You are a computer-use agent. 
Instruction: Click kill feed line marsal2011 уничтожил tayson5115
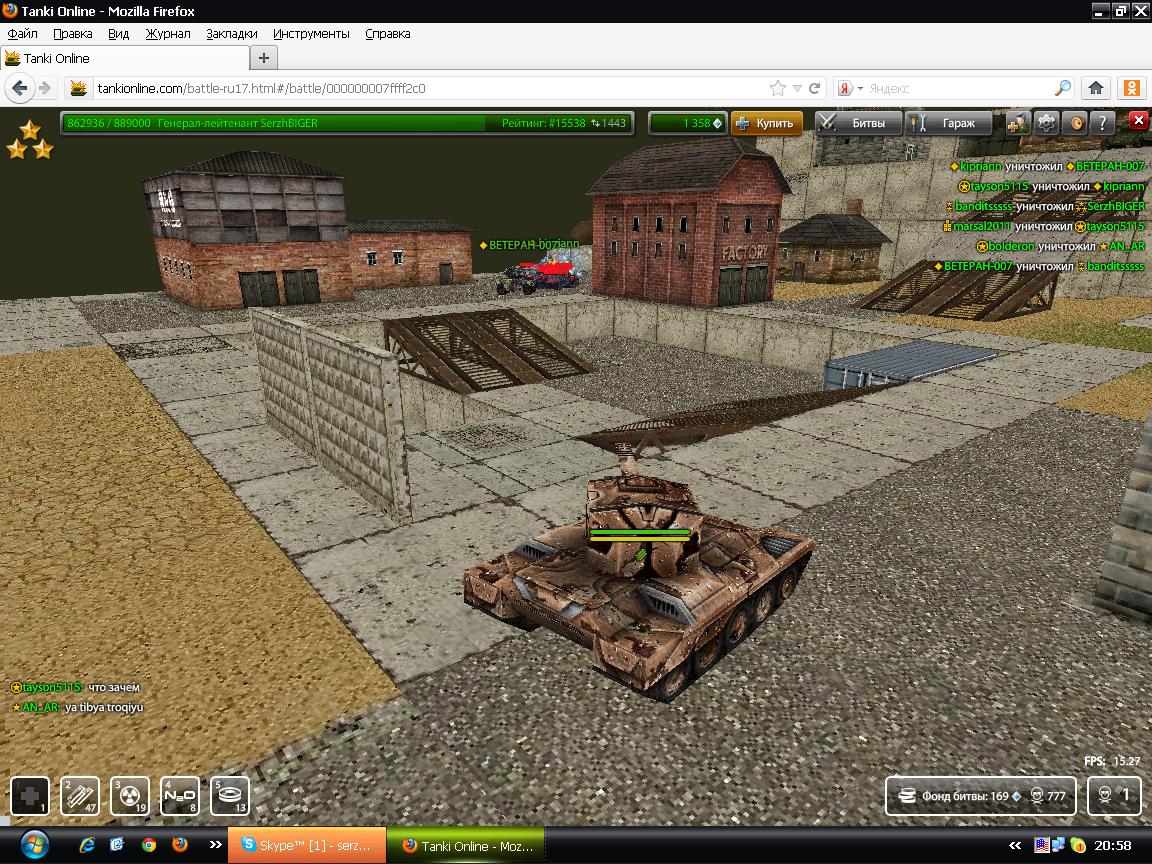[1044, 226]
